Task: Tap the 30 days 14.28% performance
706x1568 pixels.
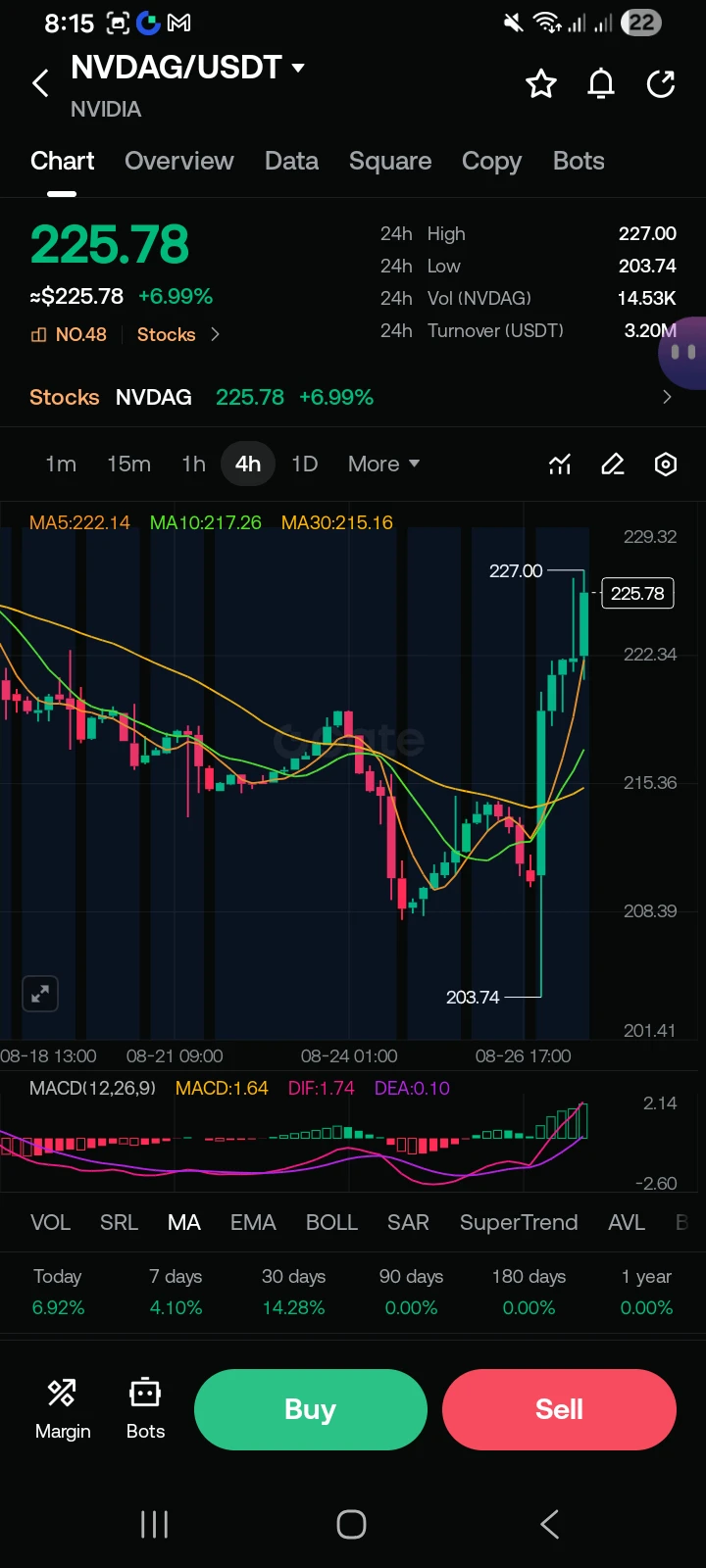Action: [293, 1292]
